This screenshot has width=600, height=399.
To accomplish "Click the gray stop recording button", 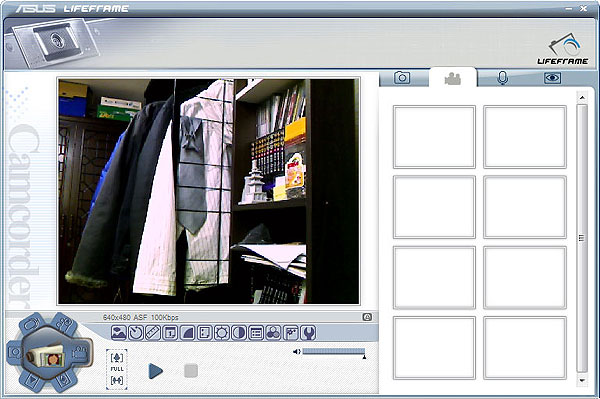I will click(x=191, y=371).
